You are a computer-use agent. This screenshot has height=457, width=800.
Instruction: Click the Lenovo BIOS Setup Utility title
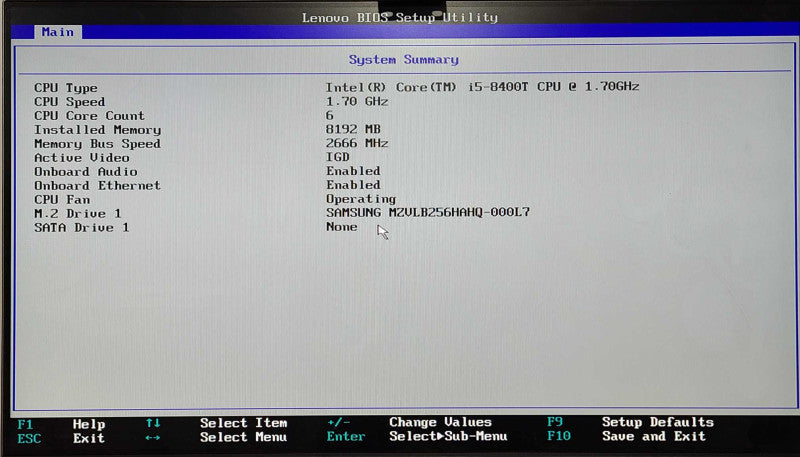399,18
